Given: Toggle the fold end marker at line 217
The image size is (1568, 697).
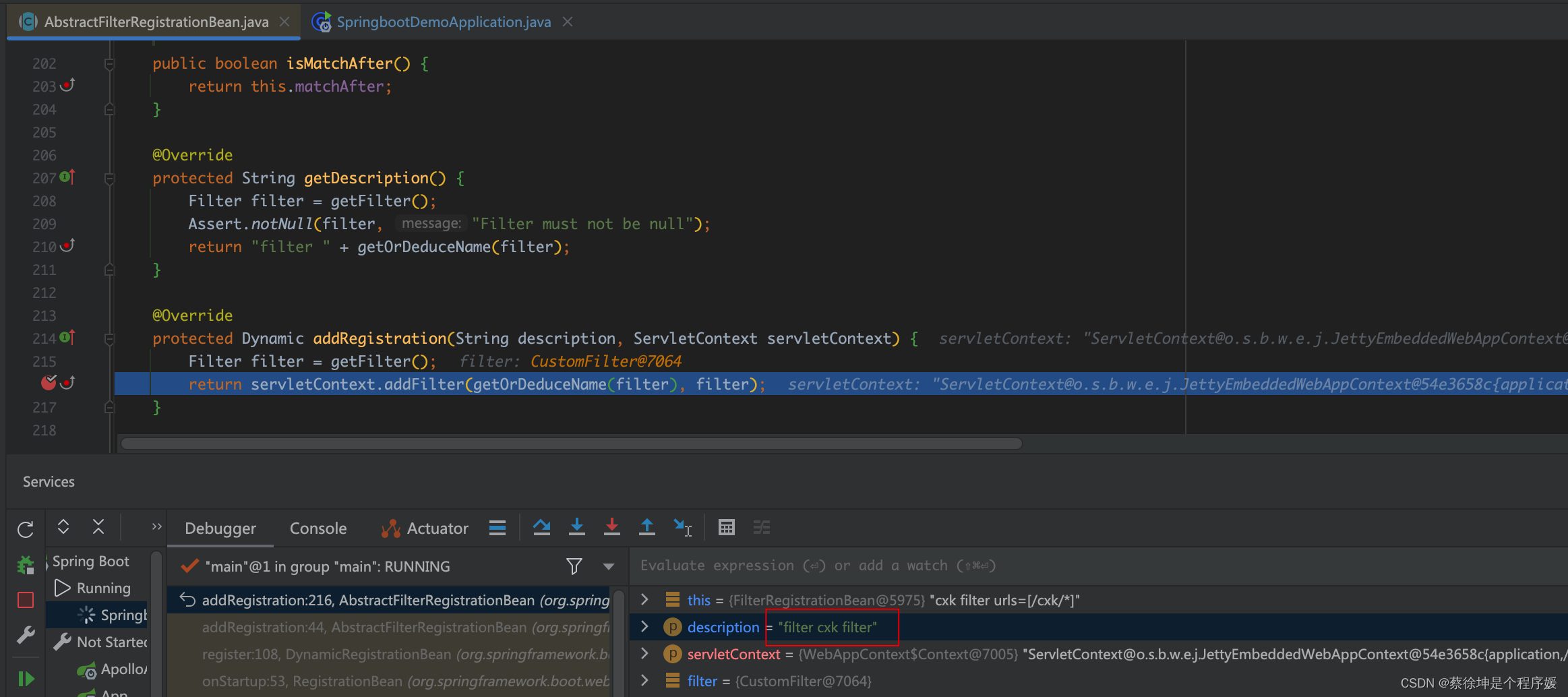Looking at the screenshot, I should click(x=109, y=407).
